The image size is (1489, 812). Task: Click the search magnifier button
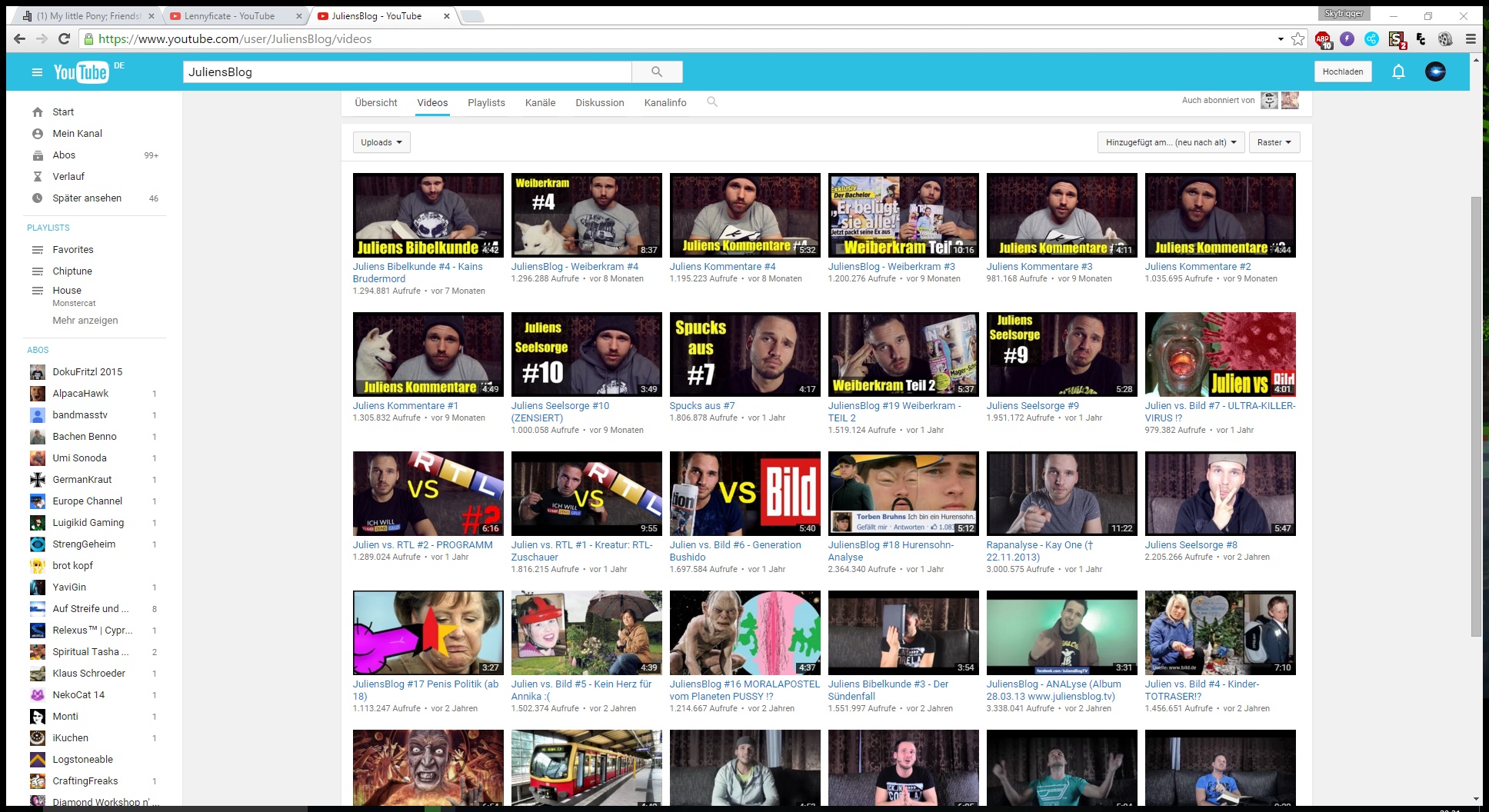(657, 72)
